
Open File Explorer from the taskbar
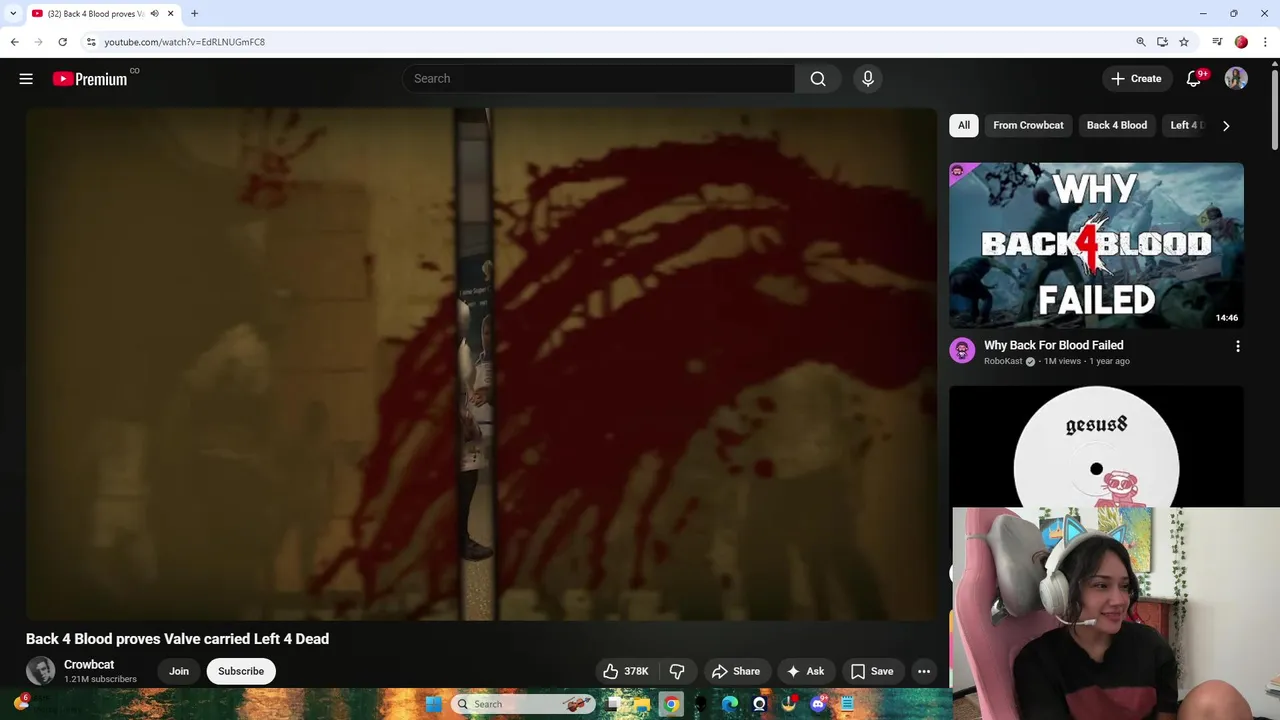[642, 704]
